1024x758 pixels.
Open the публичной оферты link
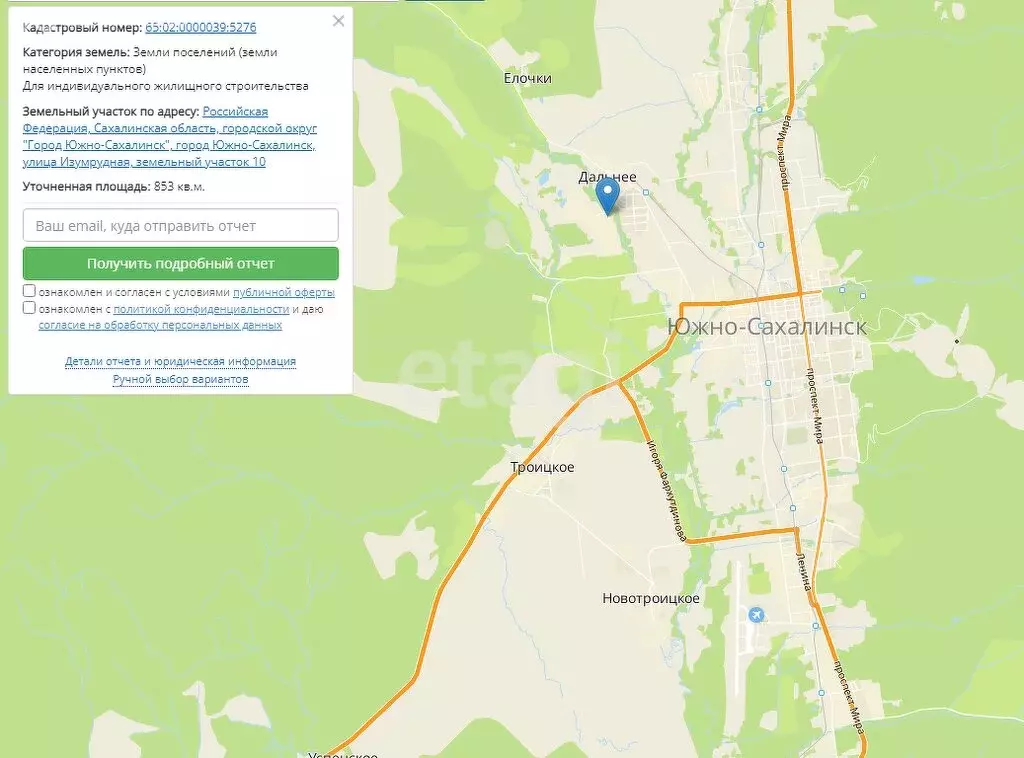[x=283, y=292]
